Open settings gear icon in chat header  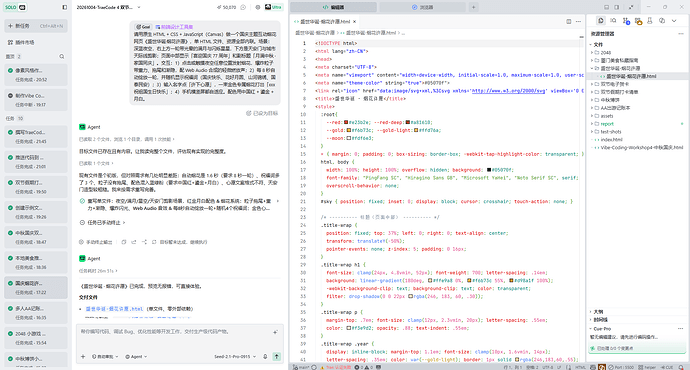(258, 7)
